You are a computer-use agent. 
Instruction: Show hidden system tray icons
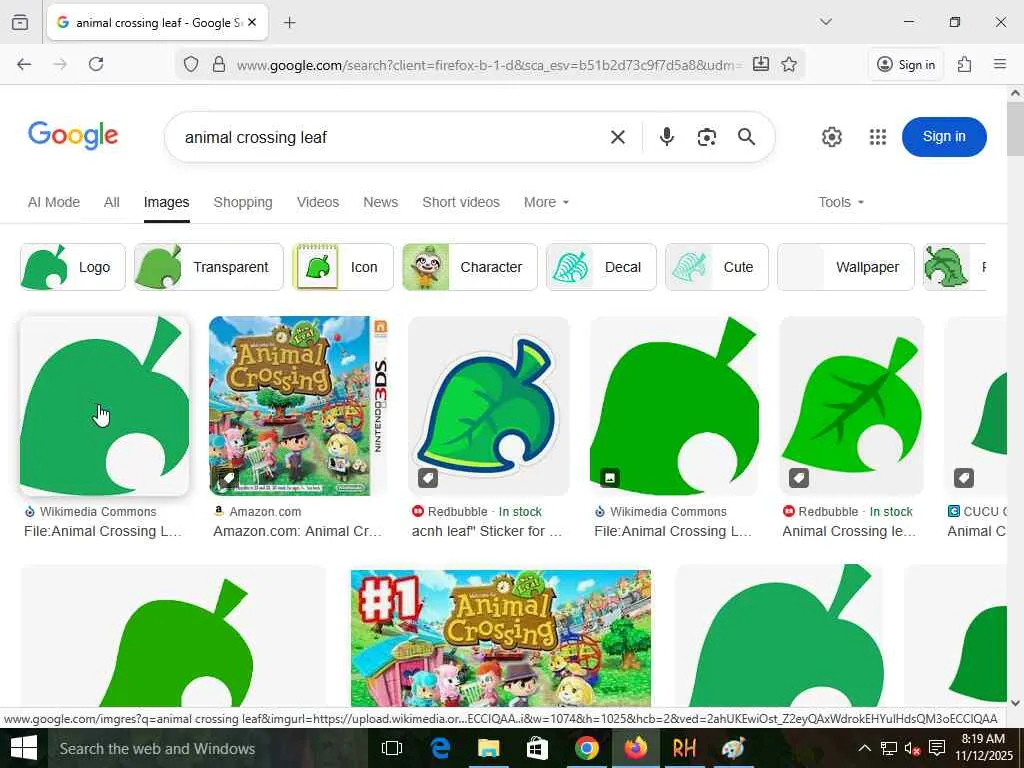pyautogui.click(x=864, y=748)
